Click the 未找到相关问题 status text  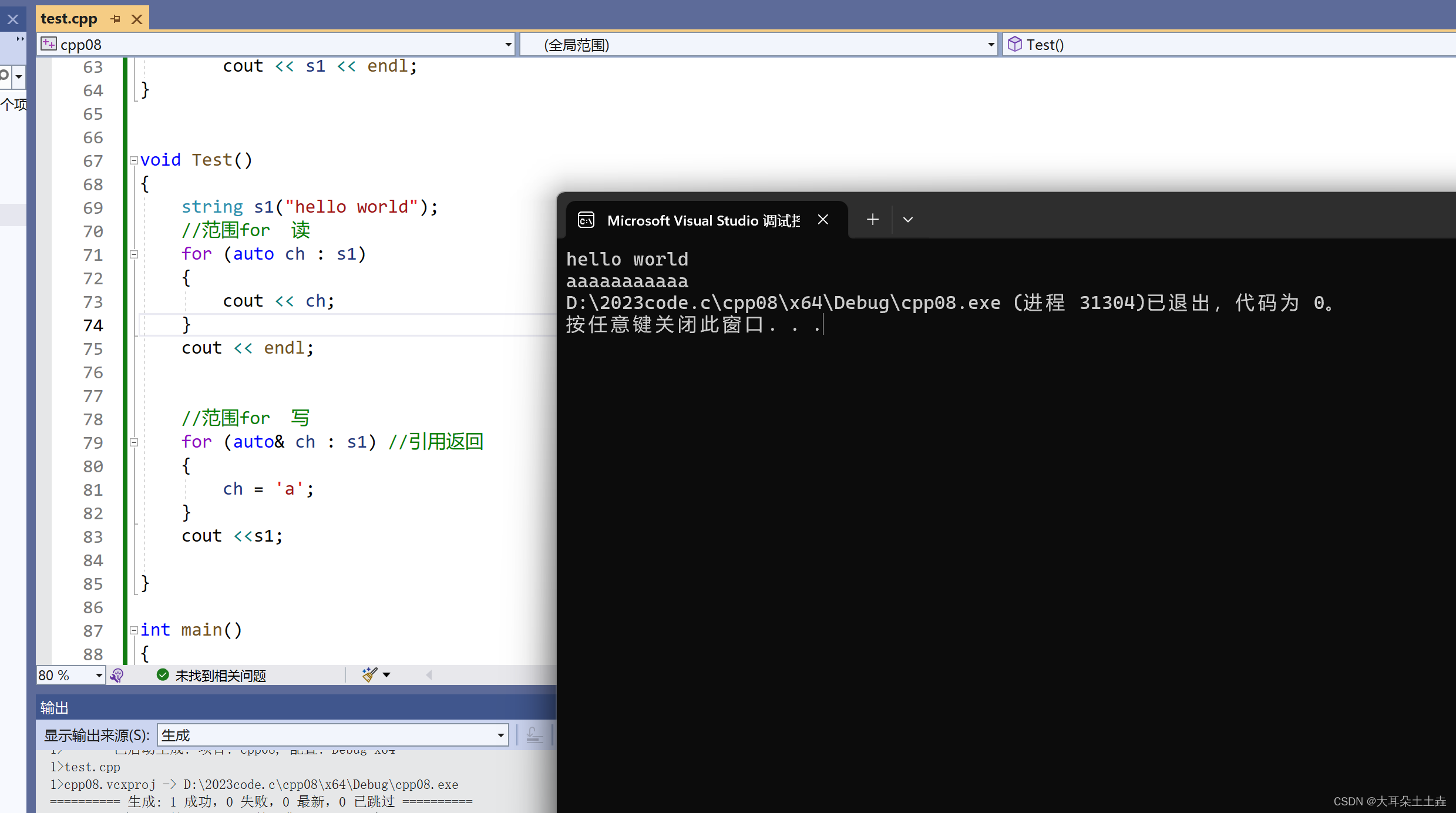(x=220, y=676)
